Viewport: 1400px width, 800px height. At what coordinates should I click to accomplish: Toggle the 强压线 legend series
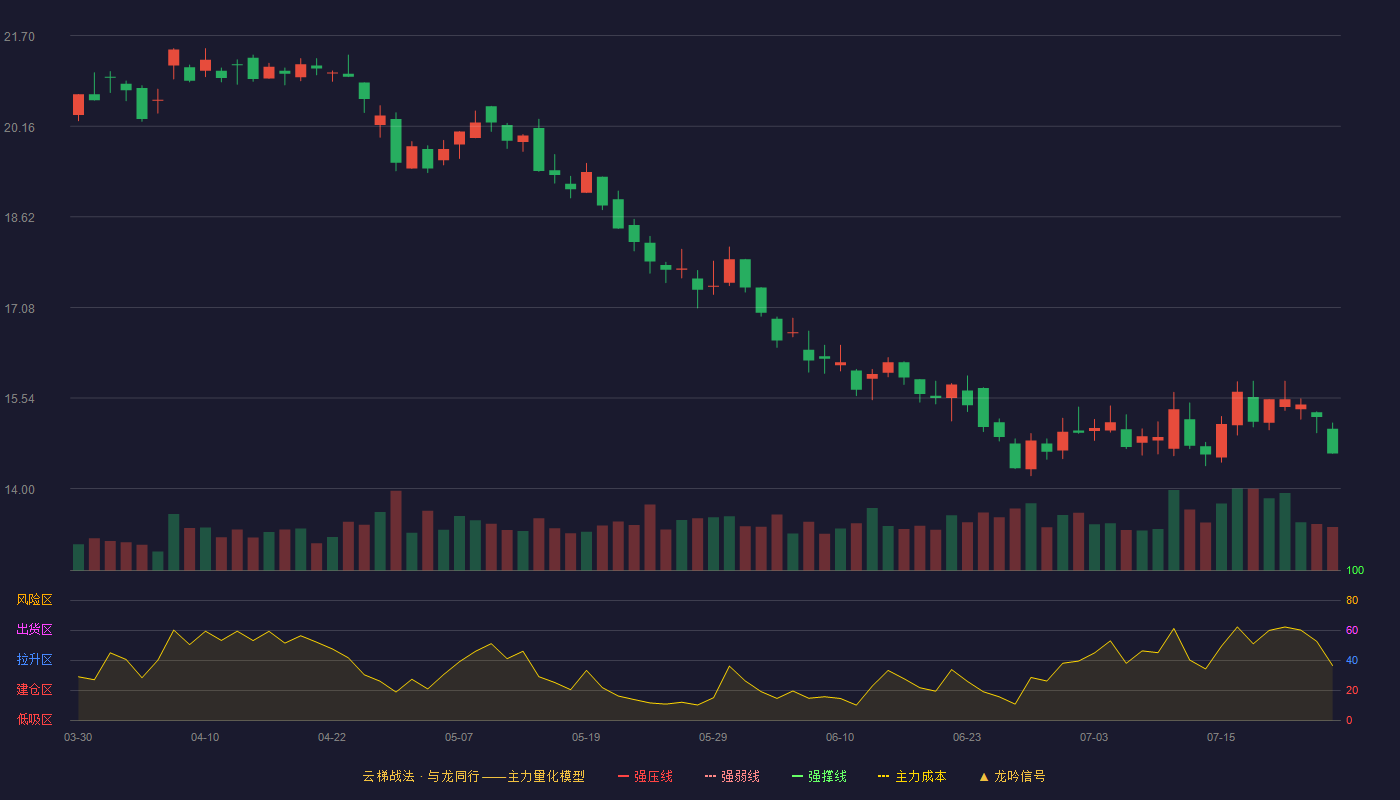(x=645, y=776)
